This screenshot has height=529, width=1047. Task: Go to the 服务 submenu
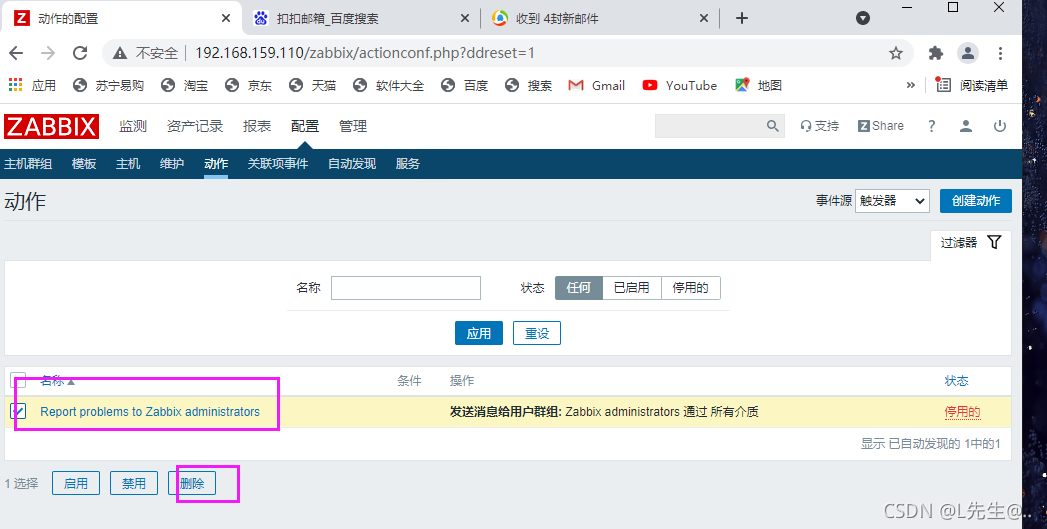(408, 164)
